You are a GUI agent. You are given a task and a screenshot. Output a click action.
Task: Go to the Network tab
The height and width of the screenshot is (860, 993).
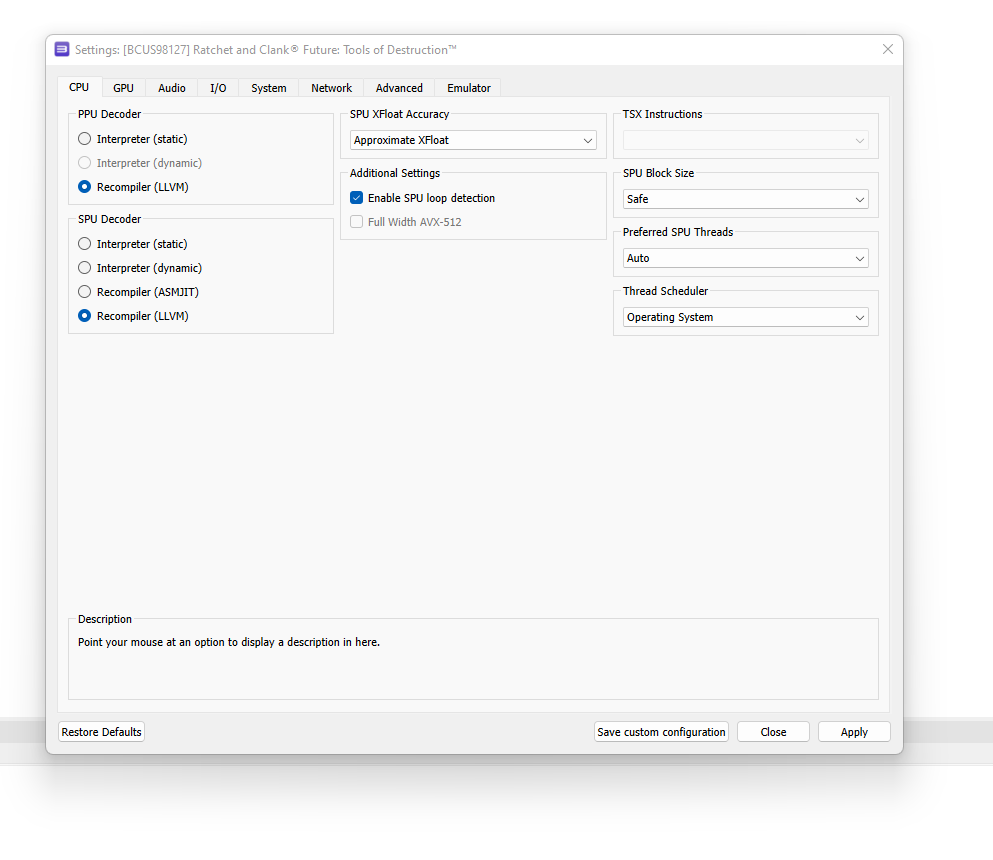coord(330,88)
